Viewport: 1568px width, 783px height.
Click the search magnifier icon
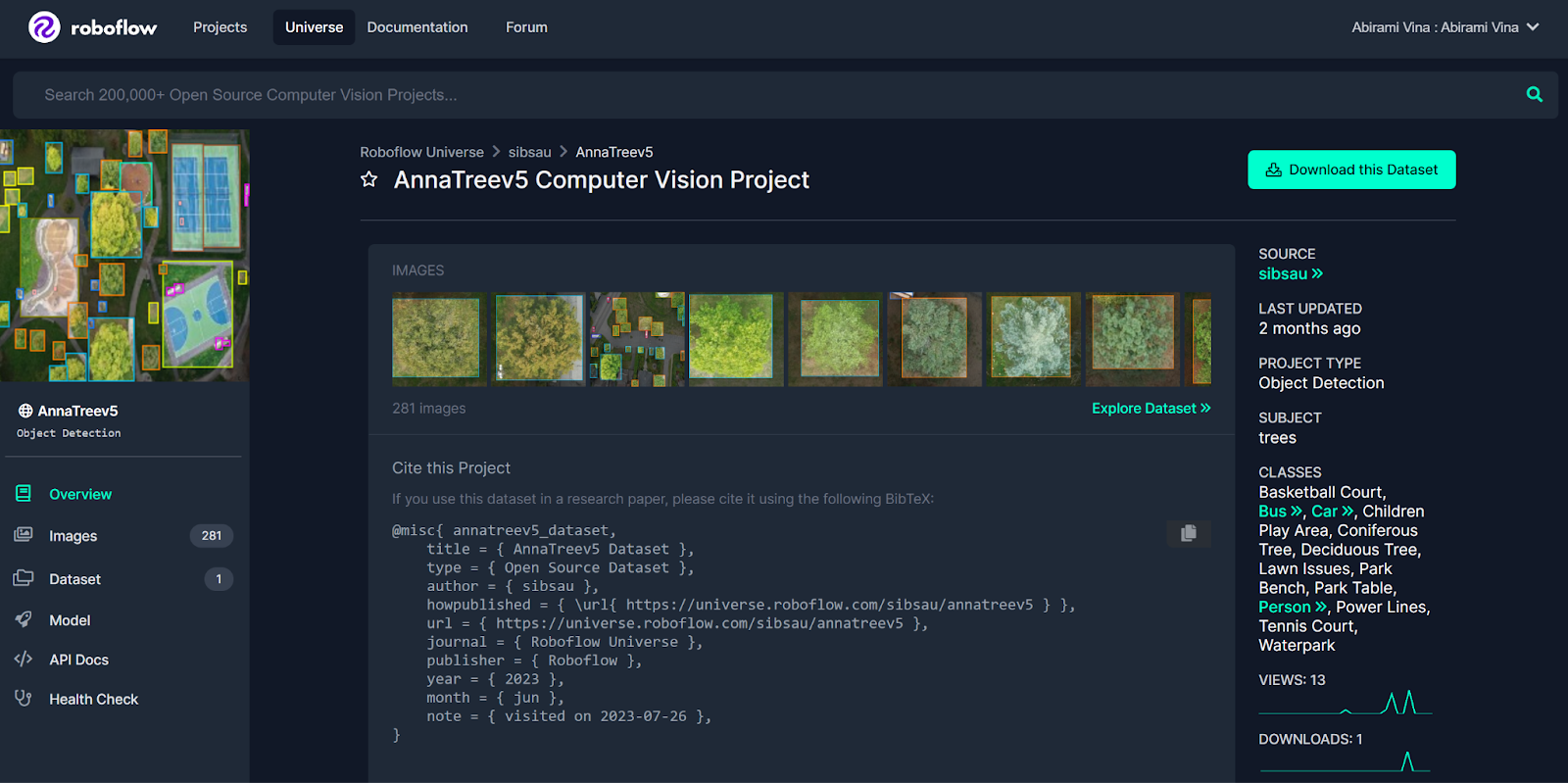pos(1535,94)
